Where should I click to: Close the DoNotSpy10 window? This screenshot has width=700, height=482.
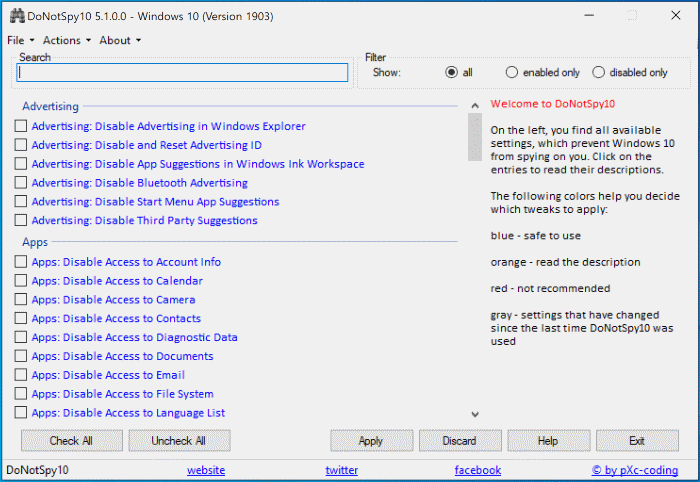676,15
